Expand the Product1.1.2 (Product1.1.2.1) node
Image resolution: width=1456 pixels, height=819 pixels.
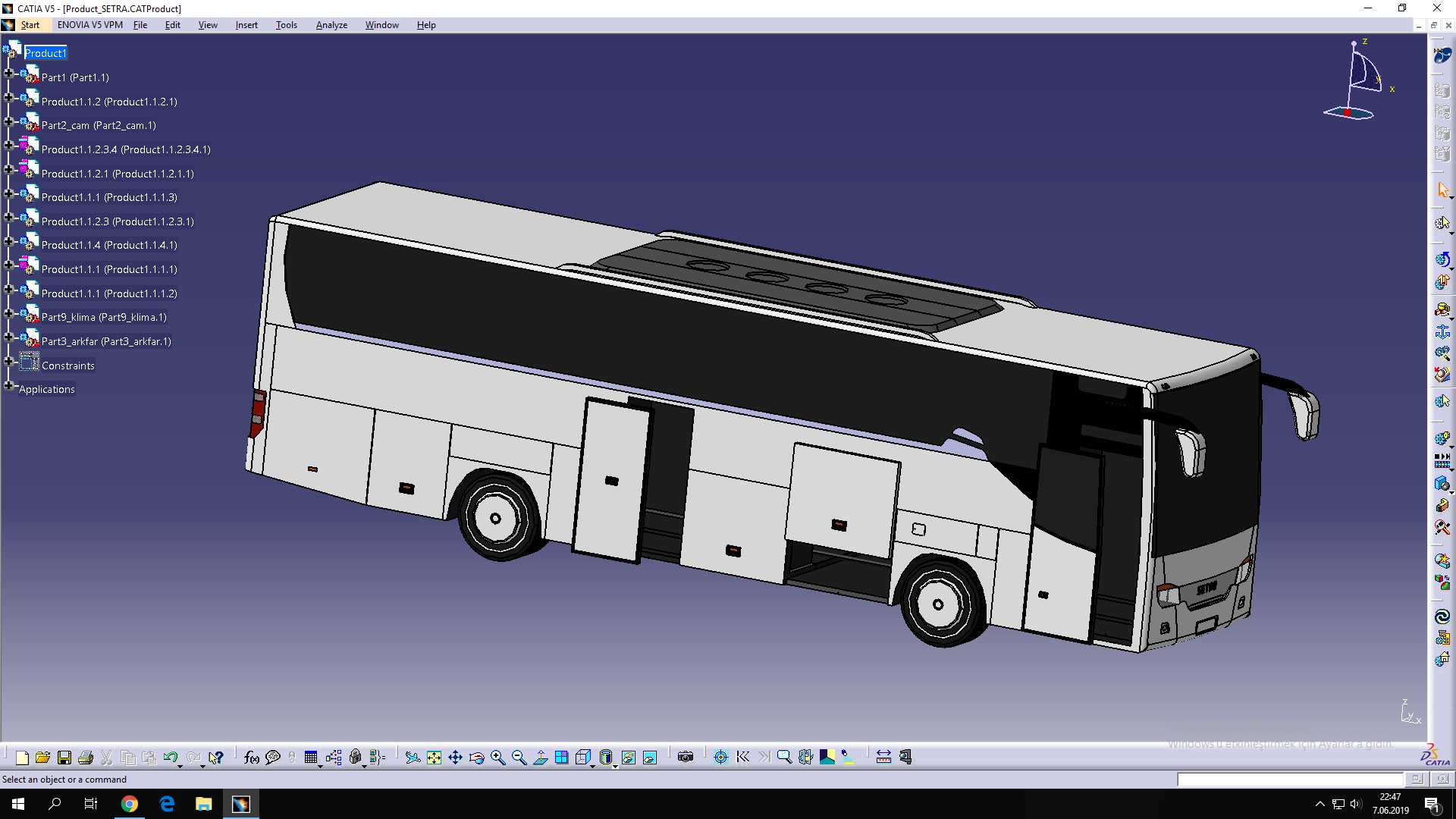tap(8, 98)
